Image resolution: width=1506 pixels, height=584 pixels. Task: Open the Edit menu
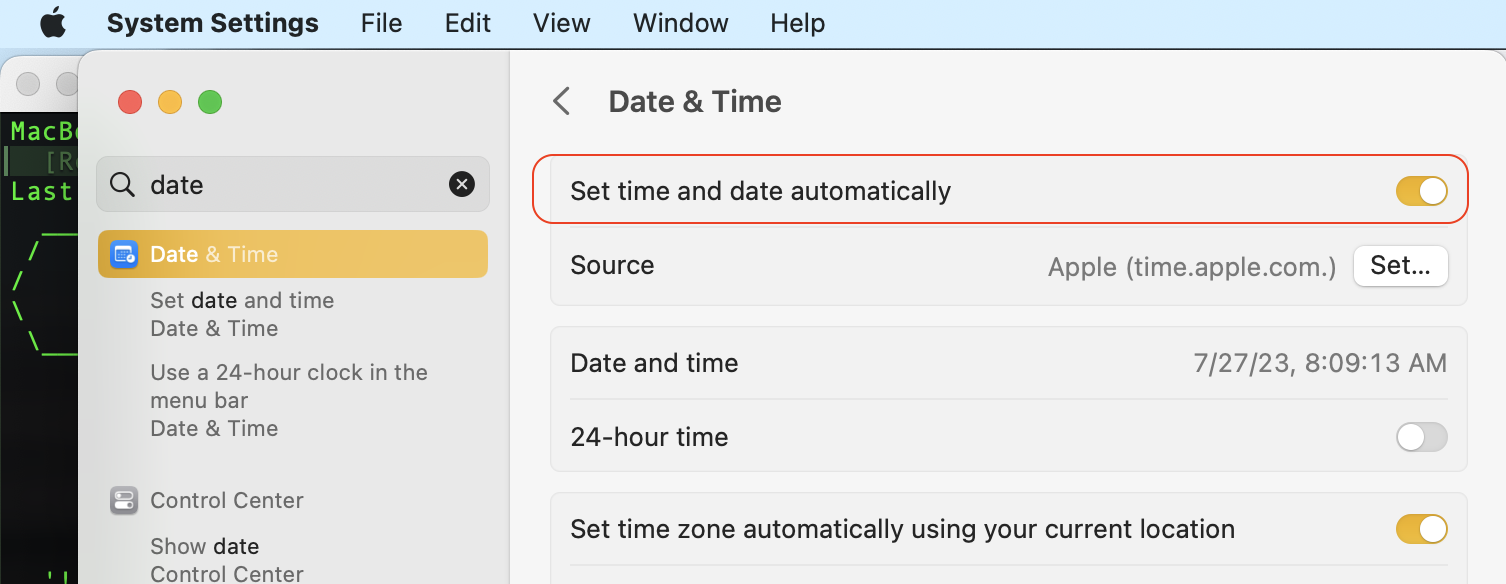(467, 22)
